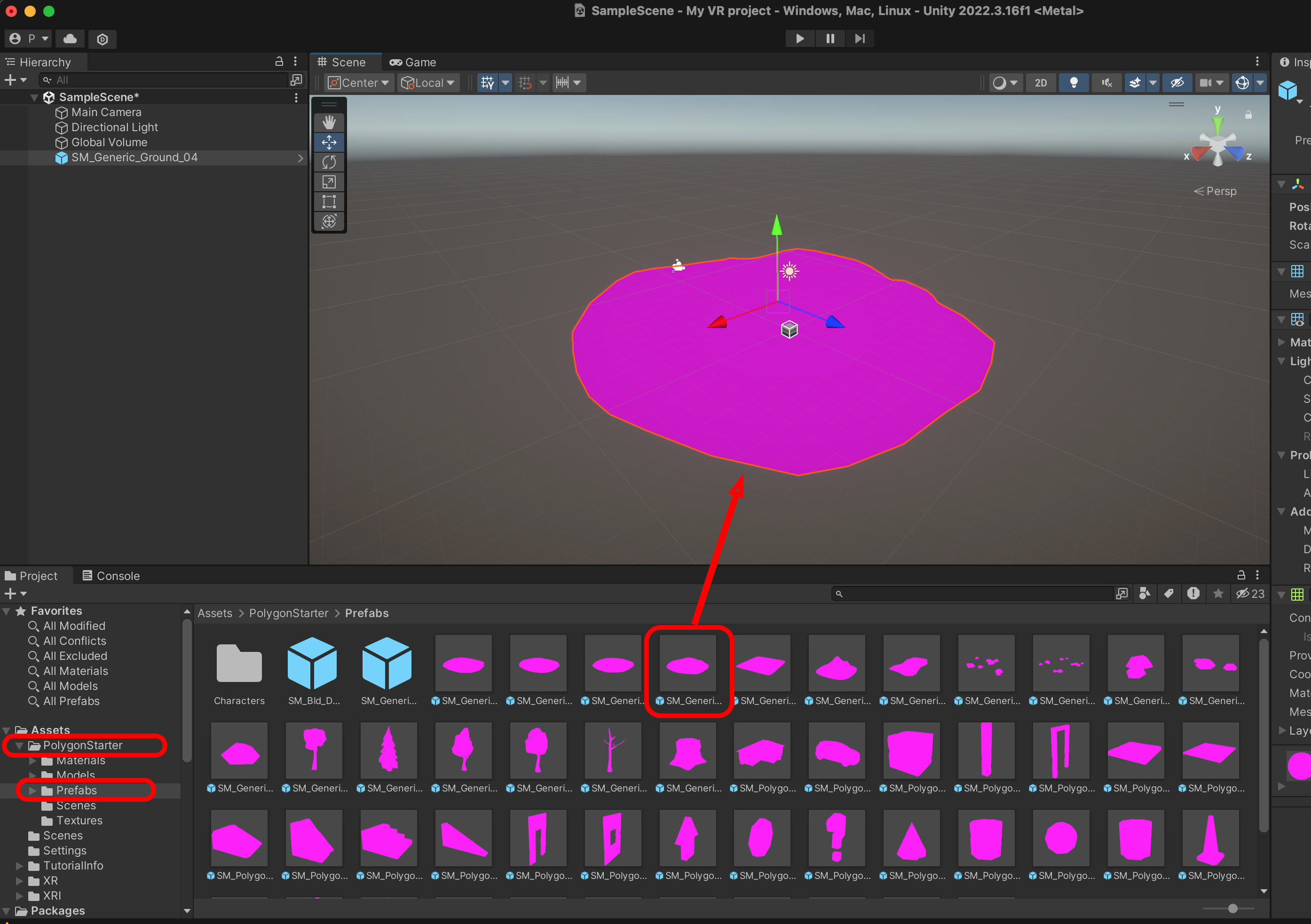Adjust the project icon size slider
1311x924 pixels.
[x=1233, y=908]
